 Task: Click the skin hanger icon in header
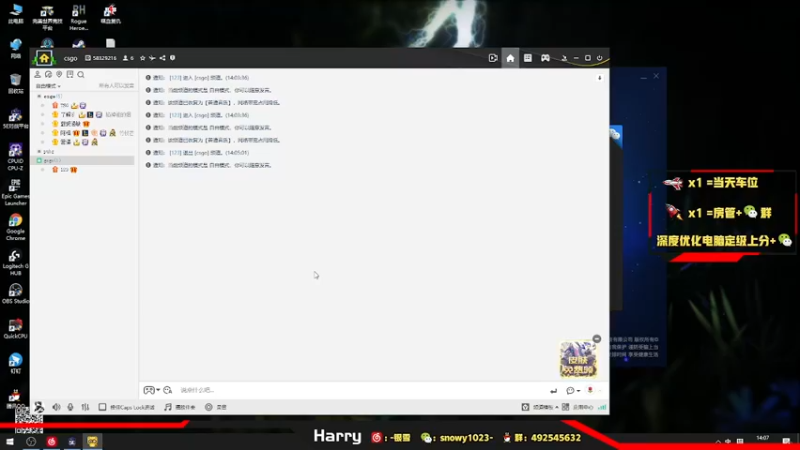pos(564,58)
